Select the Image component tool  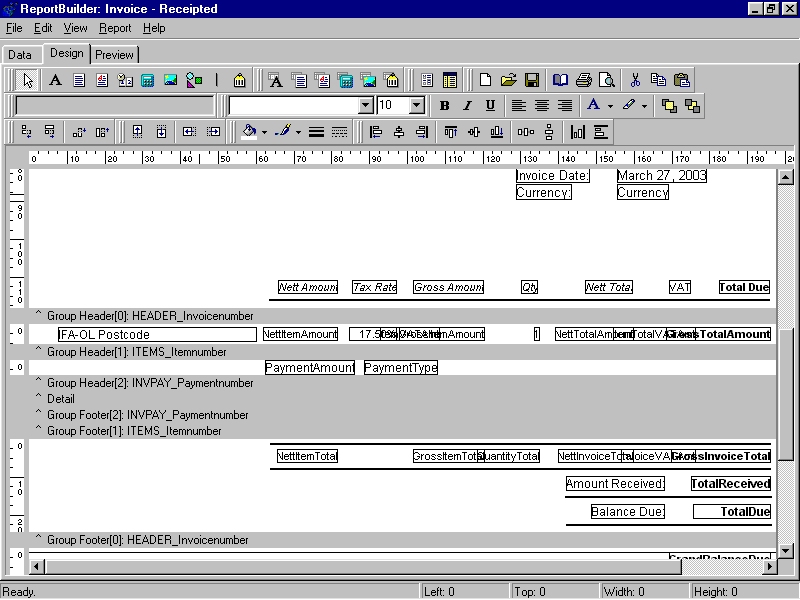coord(171,80)
